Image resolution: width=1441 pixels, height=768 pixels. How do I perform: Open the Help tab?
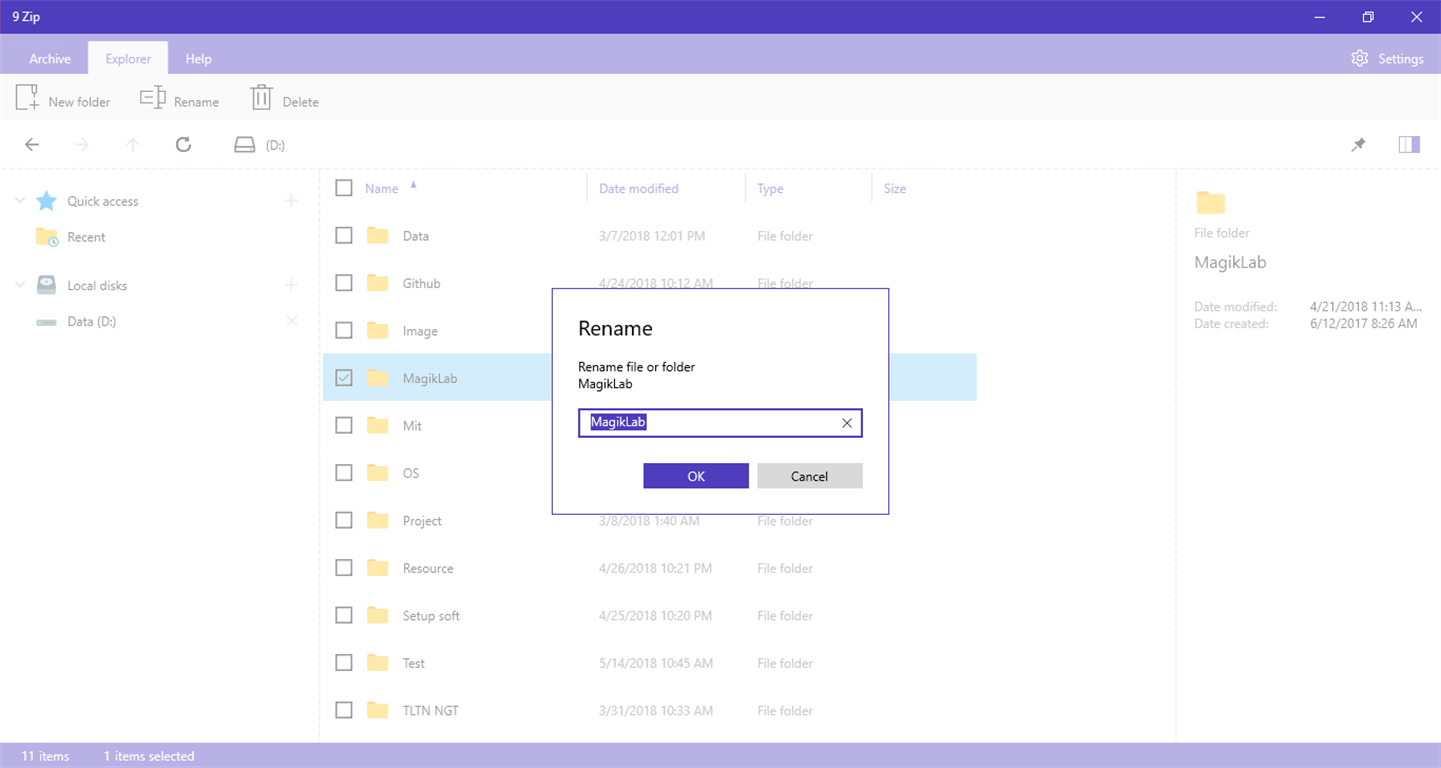tap(198, 58)
